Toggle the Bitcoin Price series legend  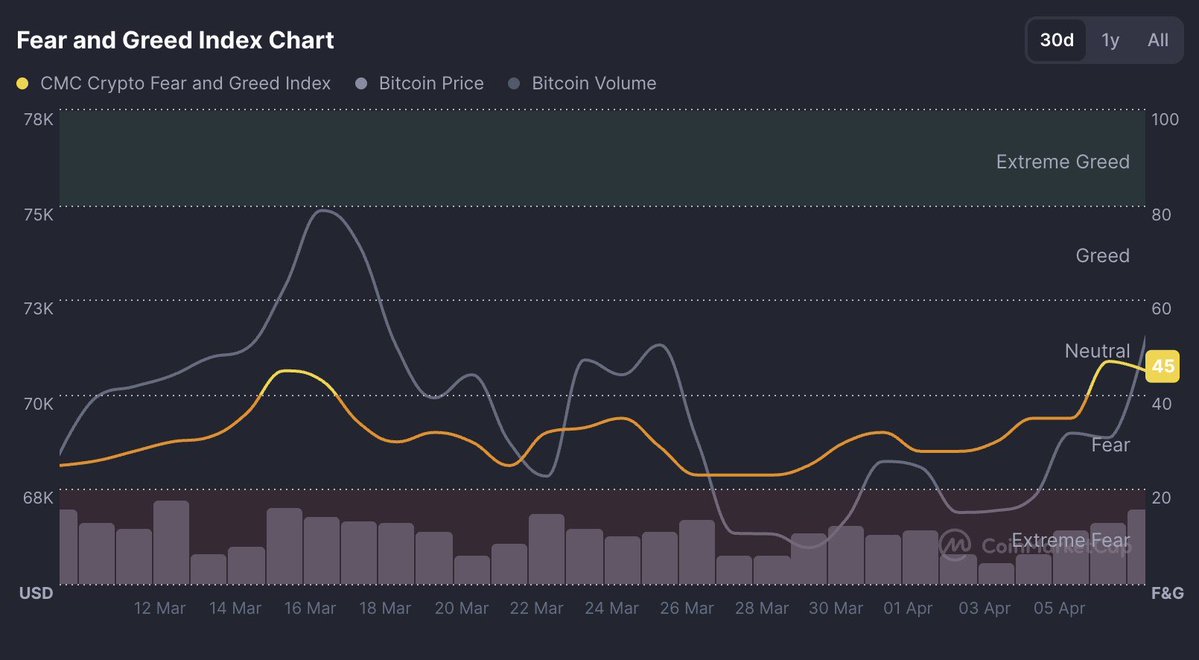(x=431, y=84)
